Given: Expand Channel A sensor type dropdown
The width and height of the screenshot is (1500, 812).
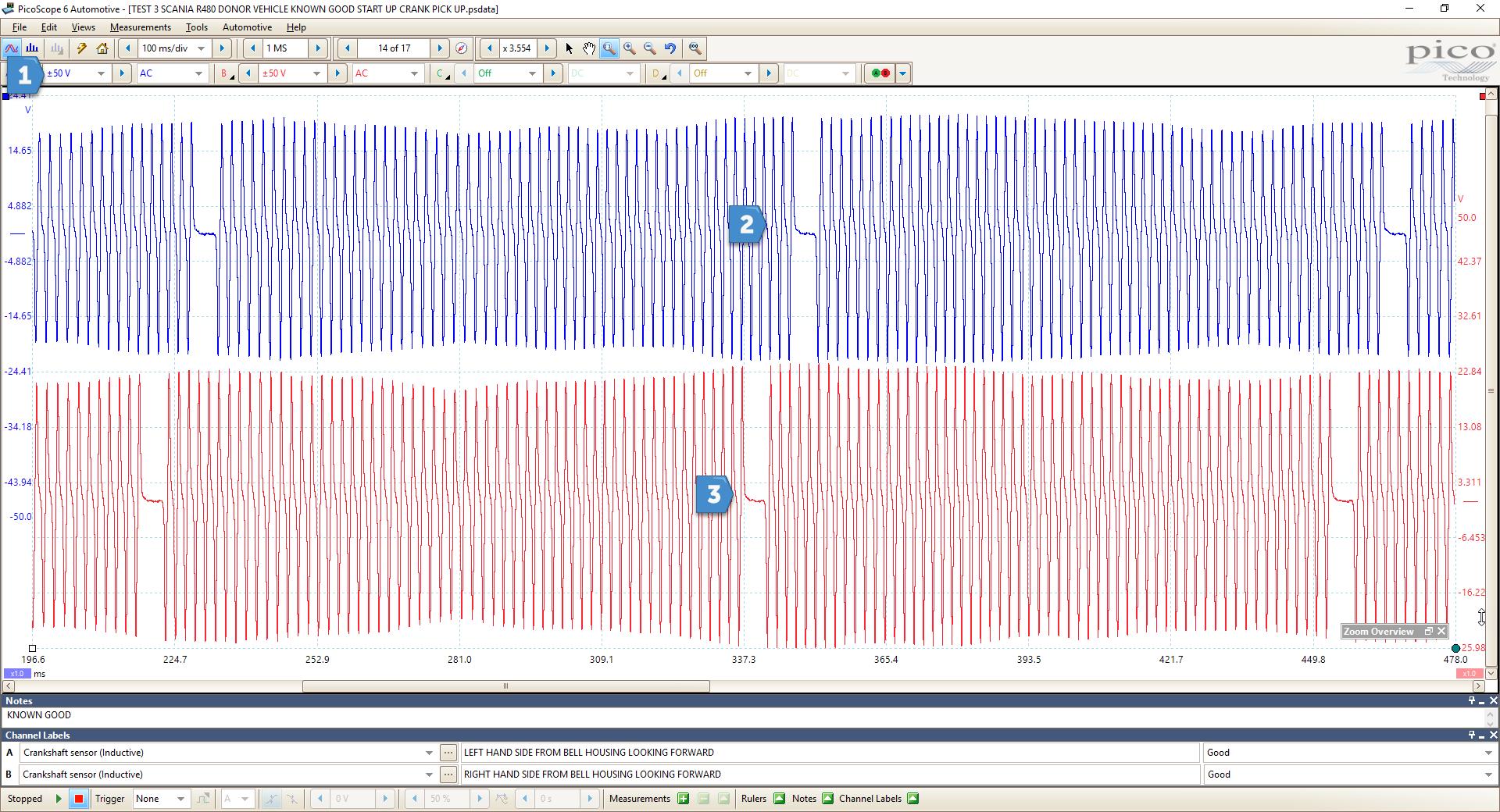Looking at the screenshot, I should click(429, 753).
